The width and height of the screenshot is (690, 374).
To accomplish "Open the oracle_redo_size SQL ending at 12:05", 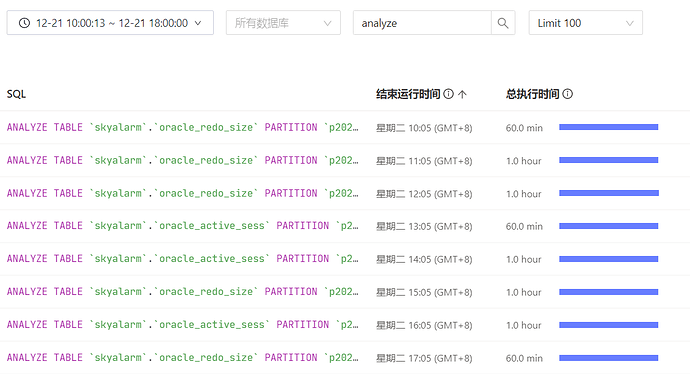I will (183, 194).
